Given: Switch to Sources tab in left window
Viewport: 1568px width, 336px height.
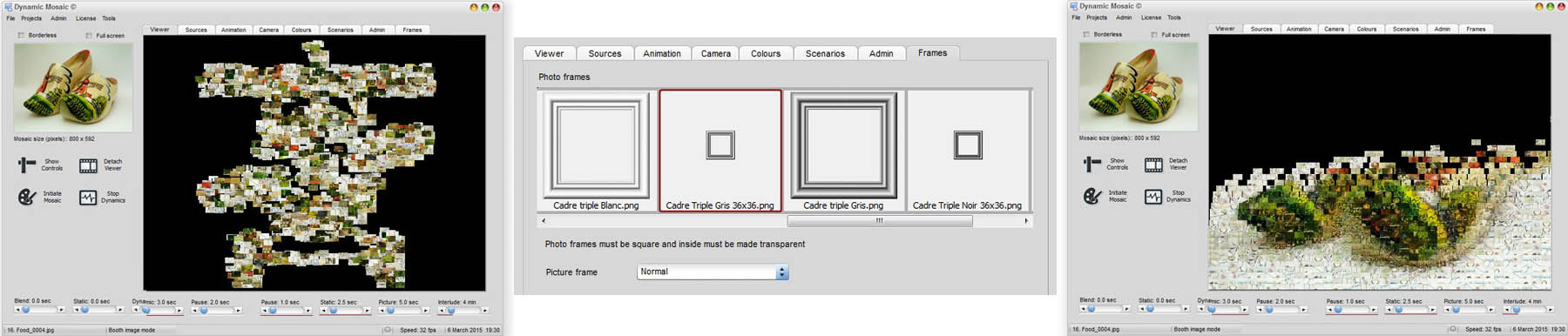Looking at the screenshot, I should pyautogui.click(x=196, y=30).
